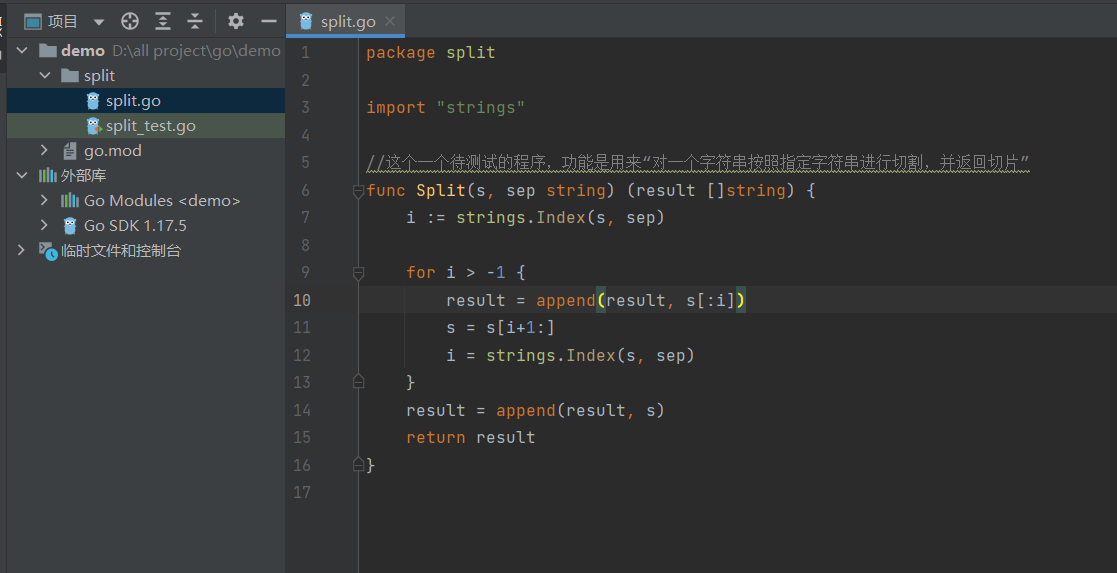Viewport: 1117px width, 573px height.
Task: Select split.go in project tree
Action: (x=146, y=100)
